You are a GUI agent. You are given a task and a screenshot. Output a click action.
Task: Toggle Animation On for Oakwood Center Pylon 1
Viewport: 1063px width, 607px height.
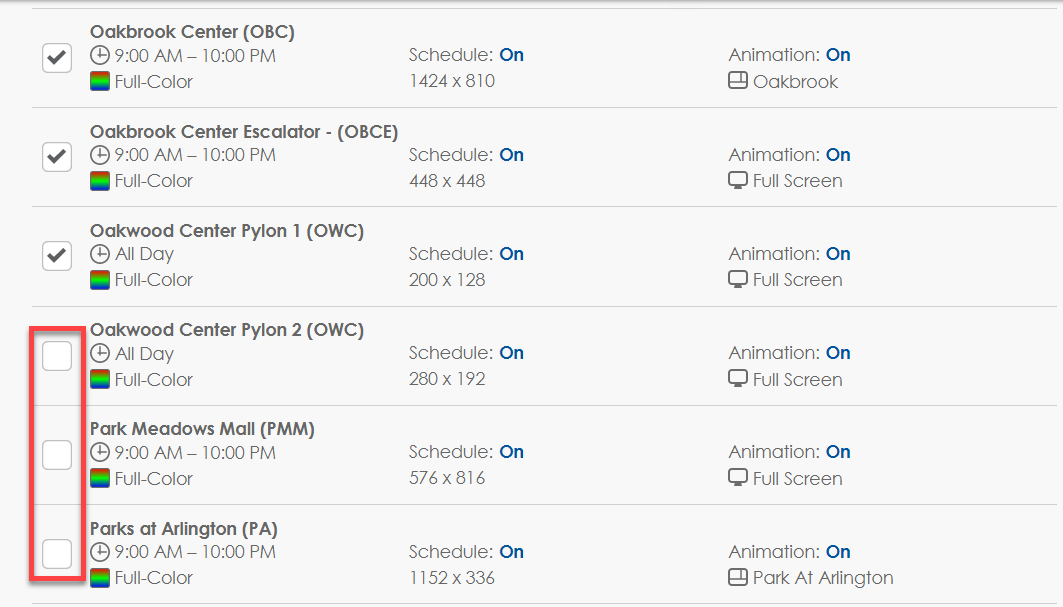pyautogui.click(x=838, y=254)
